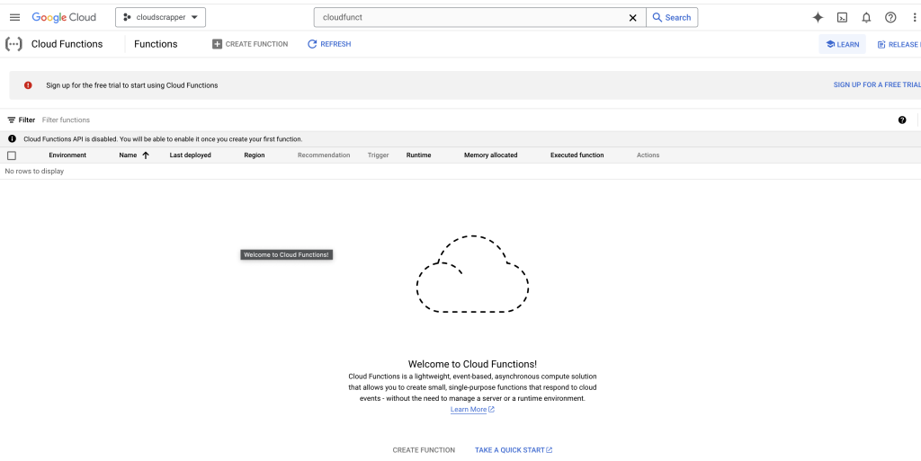Open the Gemini sparkle assistant icon

818,18
